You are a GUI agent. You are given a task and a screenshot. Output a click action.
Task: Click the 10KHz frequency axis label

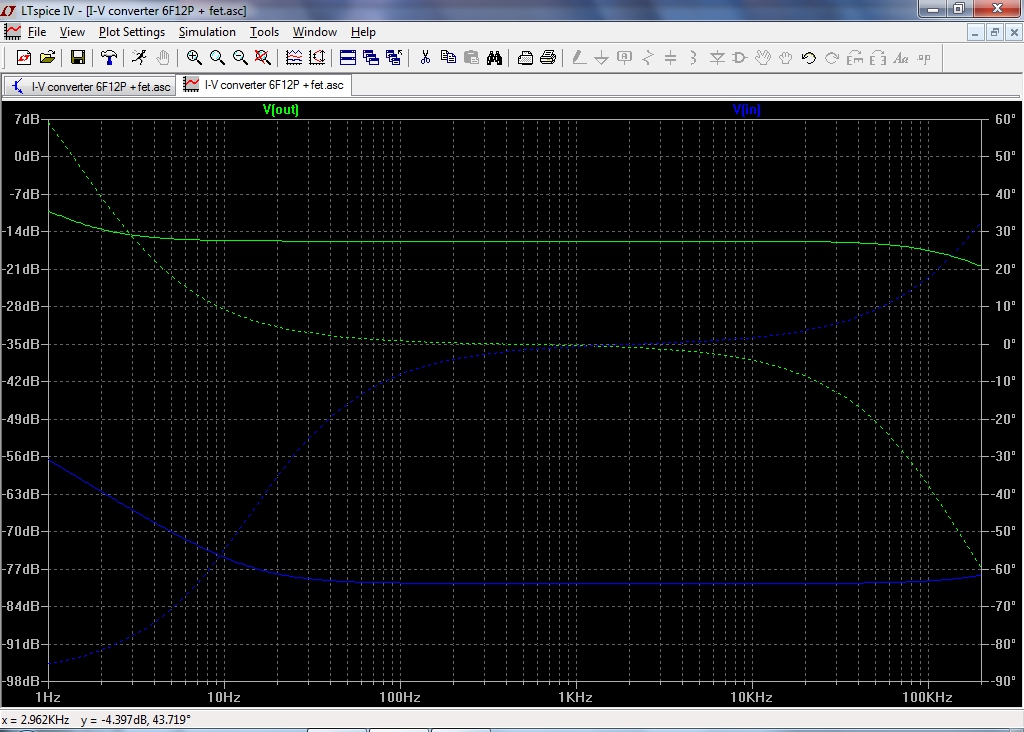tap(751, 697)
